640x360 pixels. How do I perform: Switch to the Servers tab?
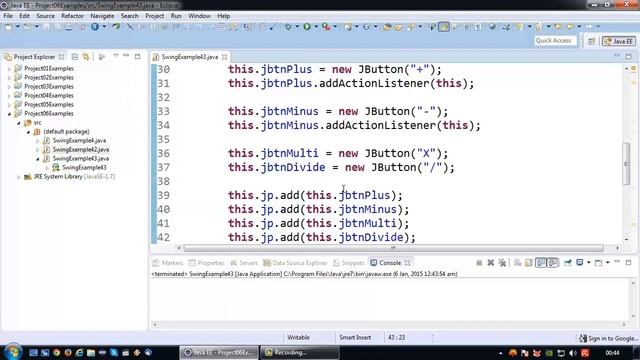244,263
